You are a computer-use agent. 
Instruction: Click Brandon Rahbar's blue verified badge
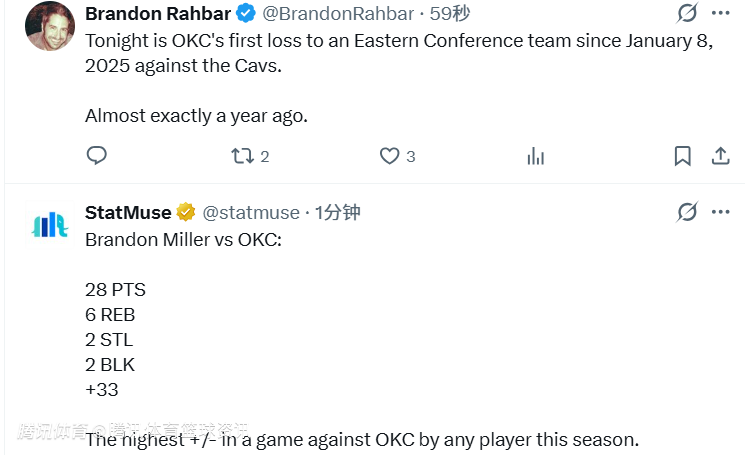(245, 13)
